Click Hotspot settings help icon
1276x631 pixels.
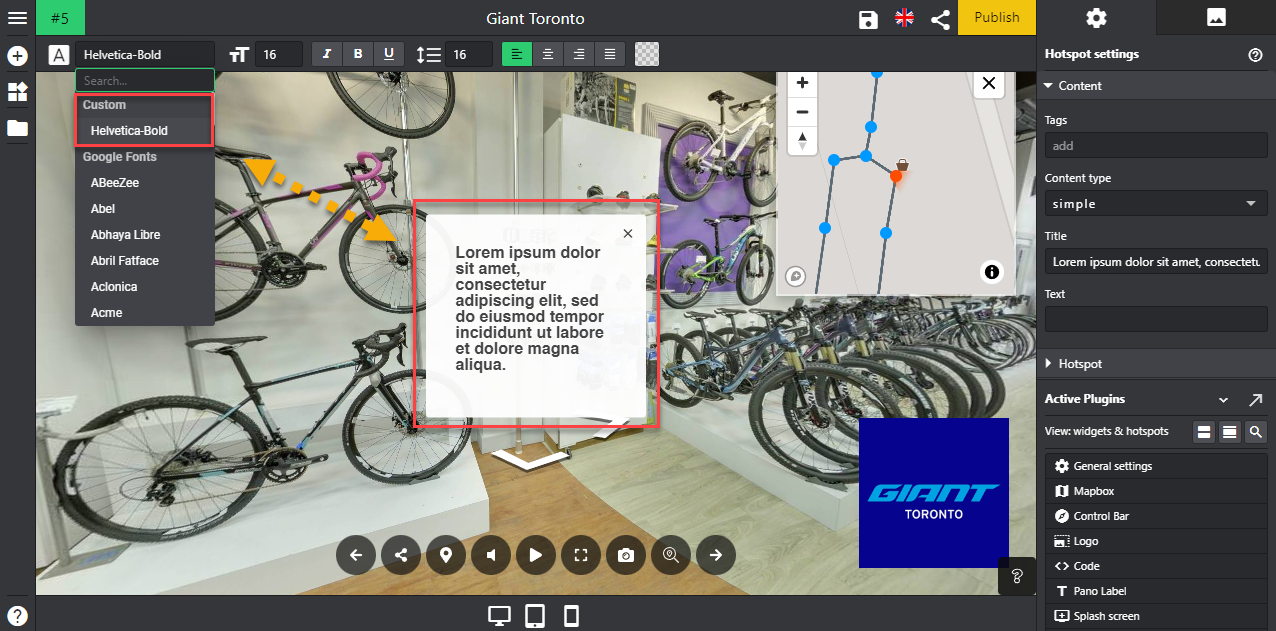coord(1256,55)
